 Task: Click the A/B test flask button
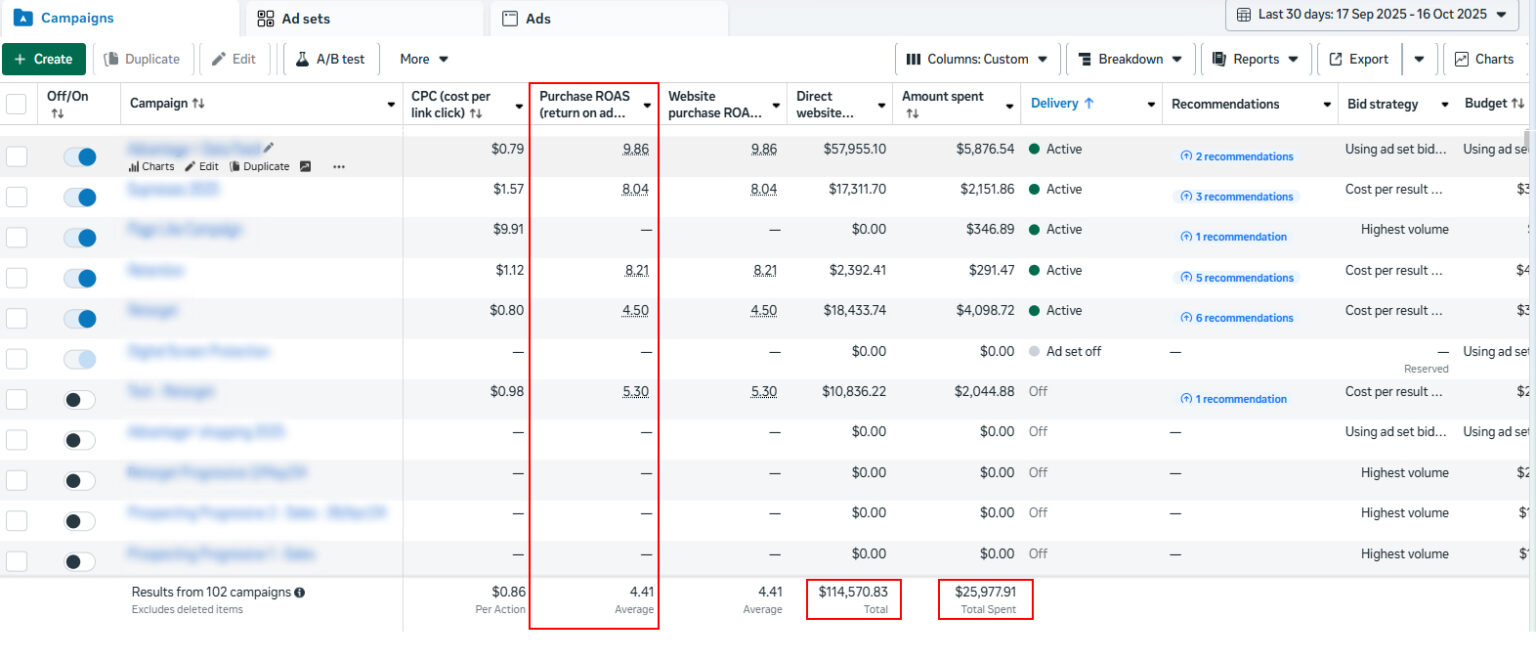(330, 59)
